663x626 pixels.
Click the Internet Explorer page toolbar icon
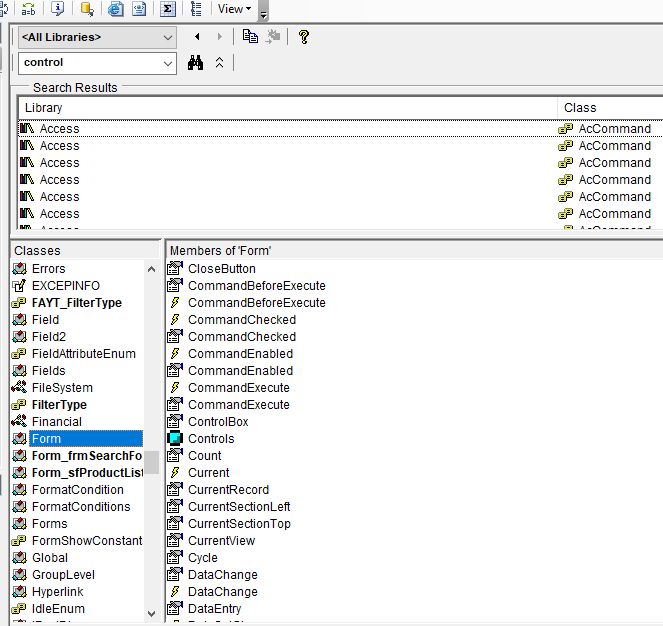pyautogui.click(x=115, y=8)
